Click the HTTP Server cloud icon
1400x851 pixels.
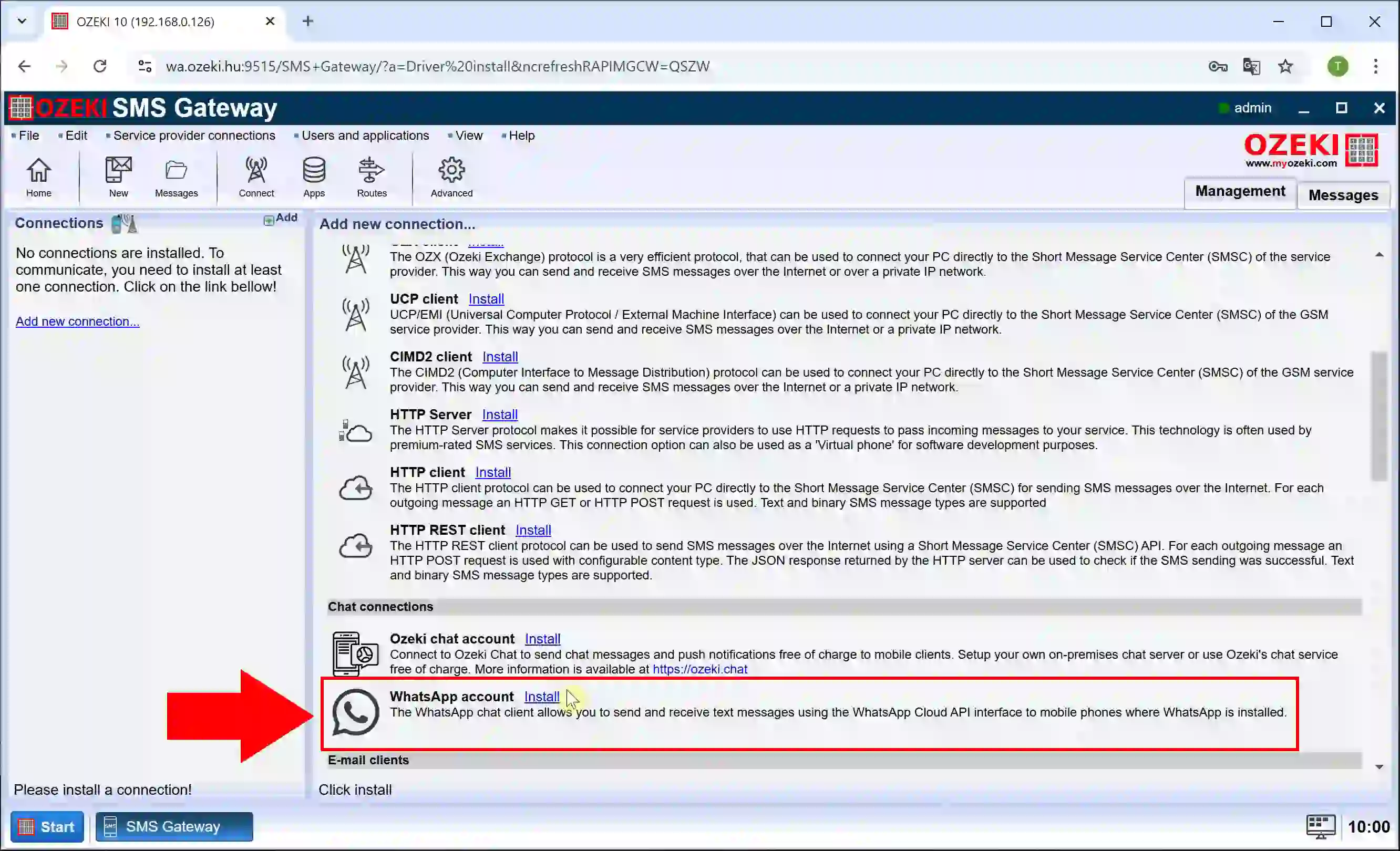355,431
